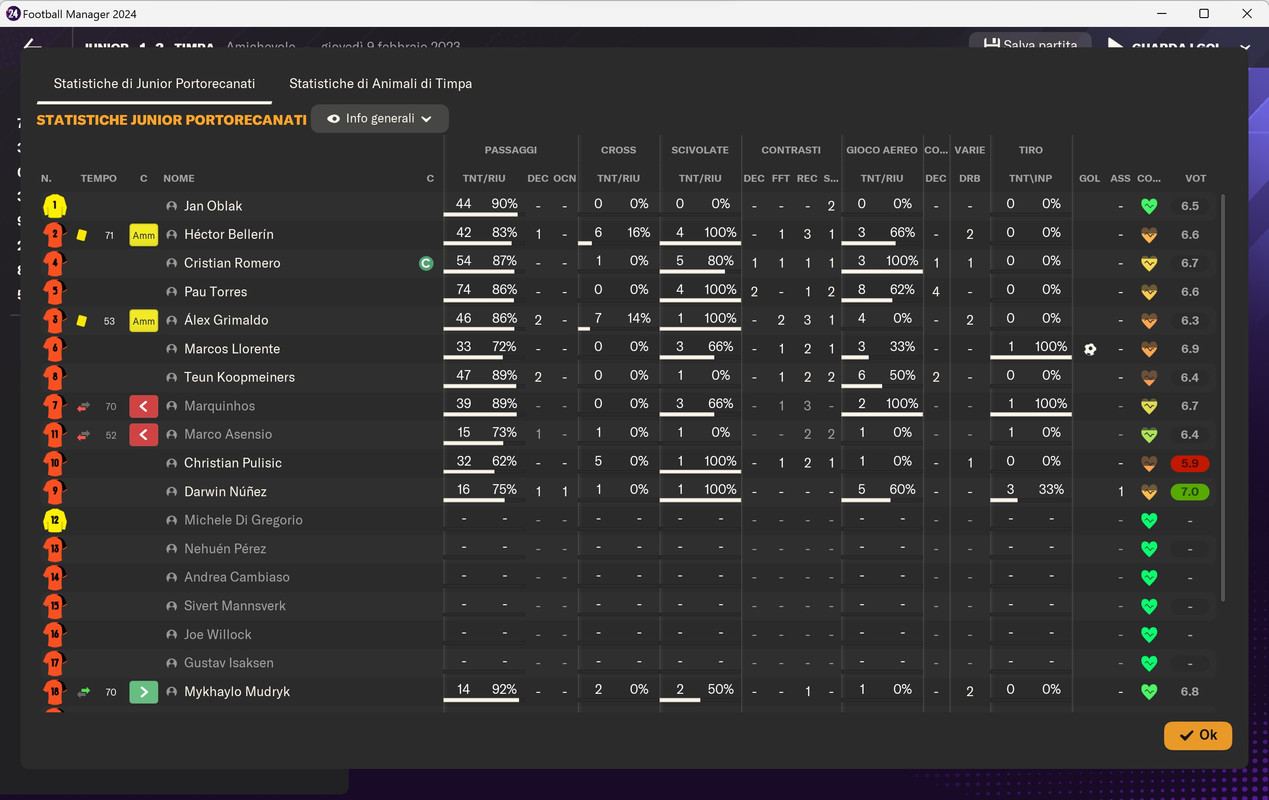This screenshot has height=800, width=1269.
Task: Click Jan Oblak's yellow number 1 shirt icon
Action: coord(54,206)
